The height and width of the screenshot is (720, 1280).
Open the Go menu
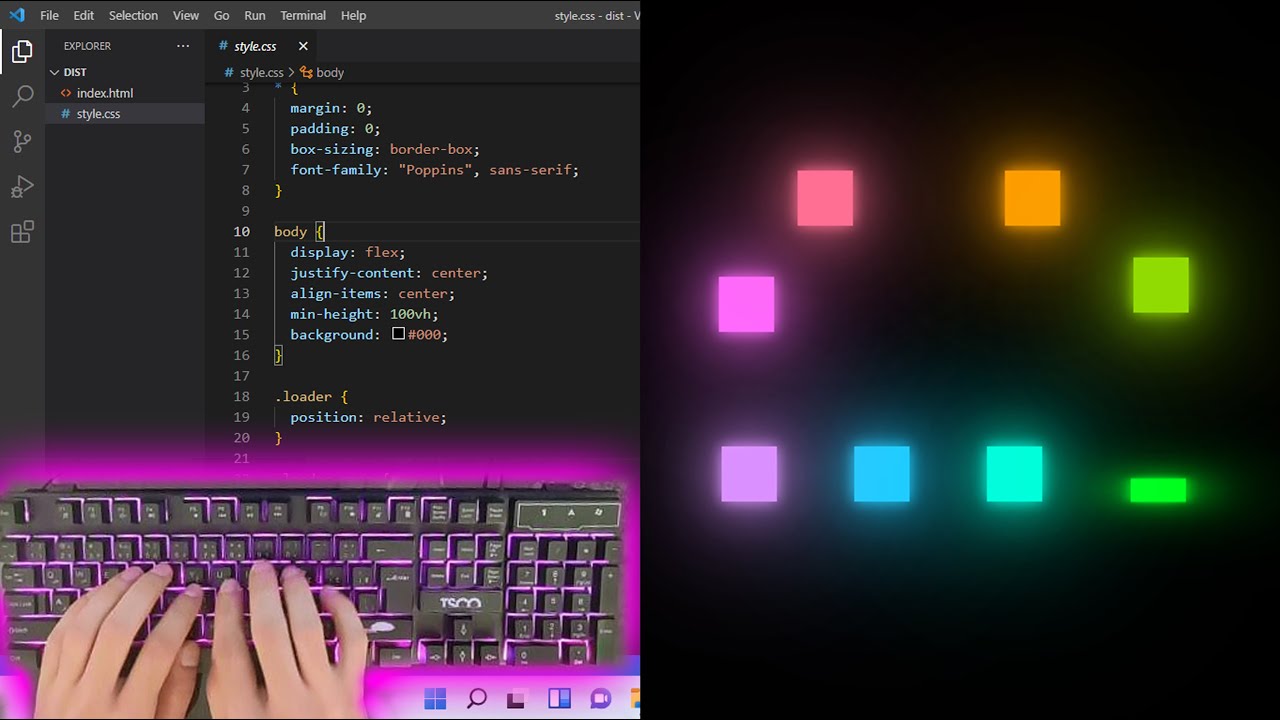(222, 15)
